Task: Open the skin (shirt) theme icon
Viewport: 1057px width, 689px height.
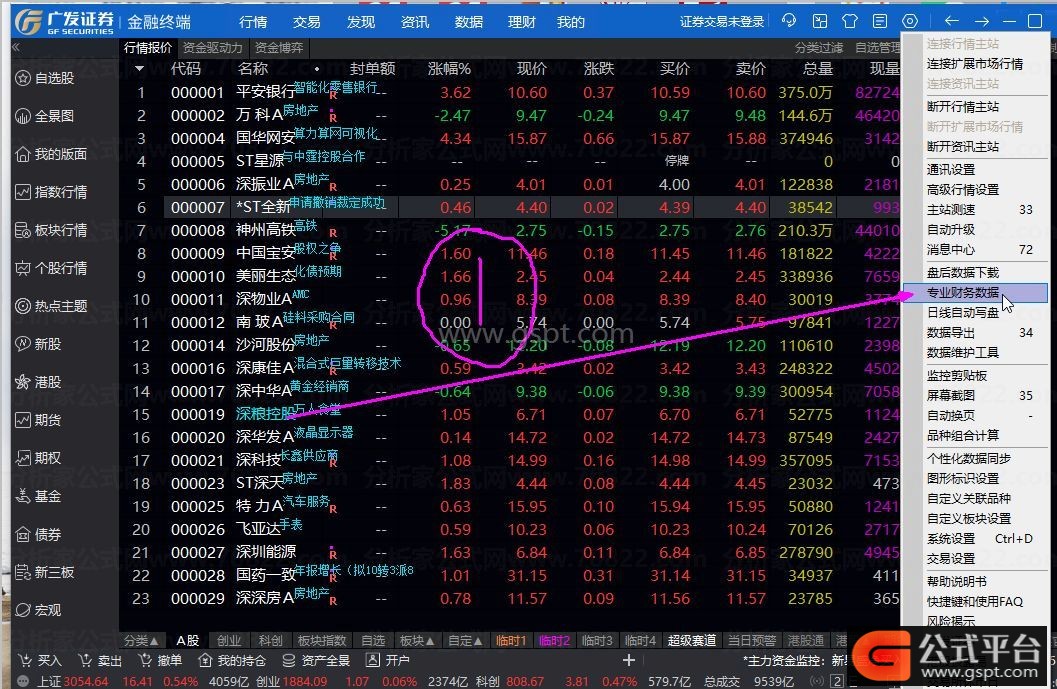Action: coord(849,22)
